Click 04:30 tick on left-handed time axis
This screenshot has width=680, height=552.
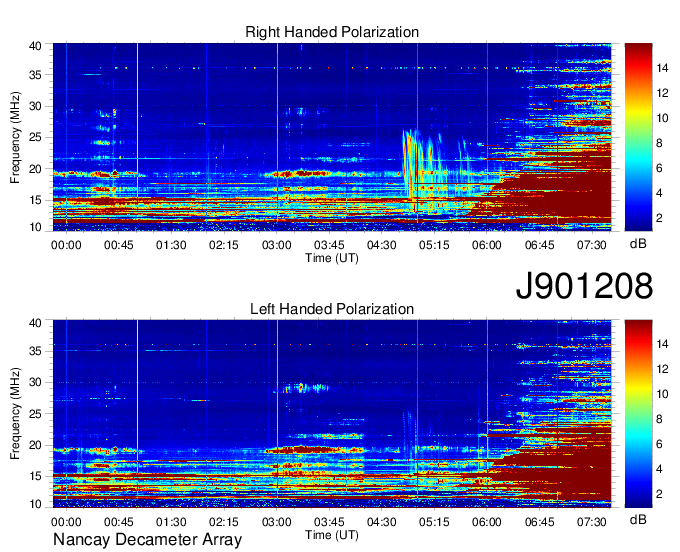382,522
